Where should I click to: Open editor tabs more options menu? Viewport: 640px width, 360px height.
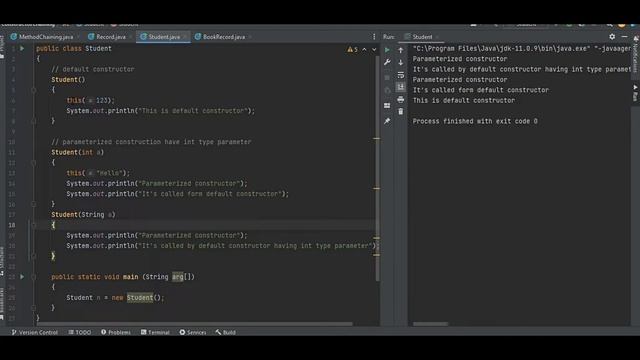[374, 37]
